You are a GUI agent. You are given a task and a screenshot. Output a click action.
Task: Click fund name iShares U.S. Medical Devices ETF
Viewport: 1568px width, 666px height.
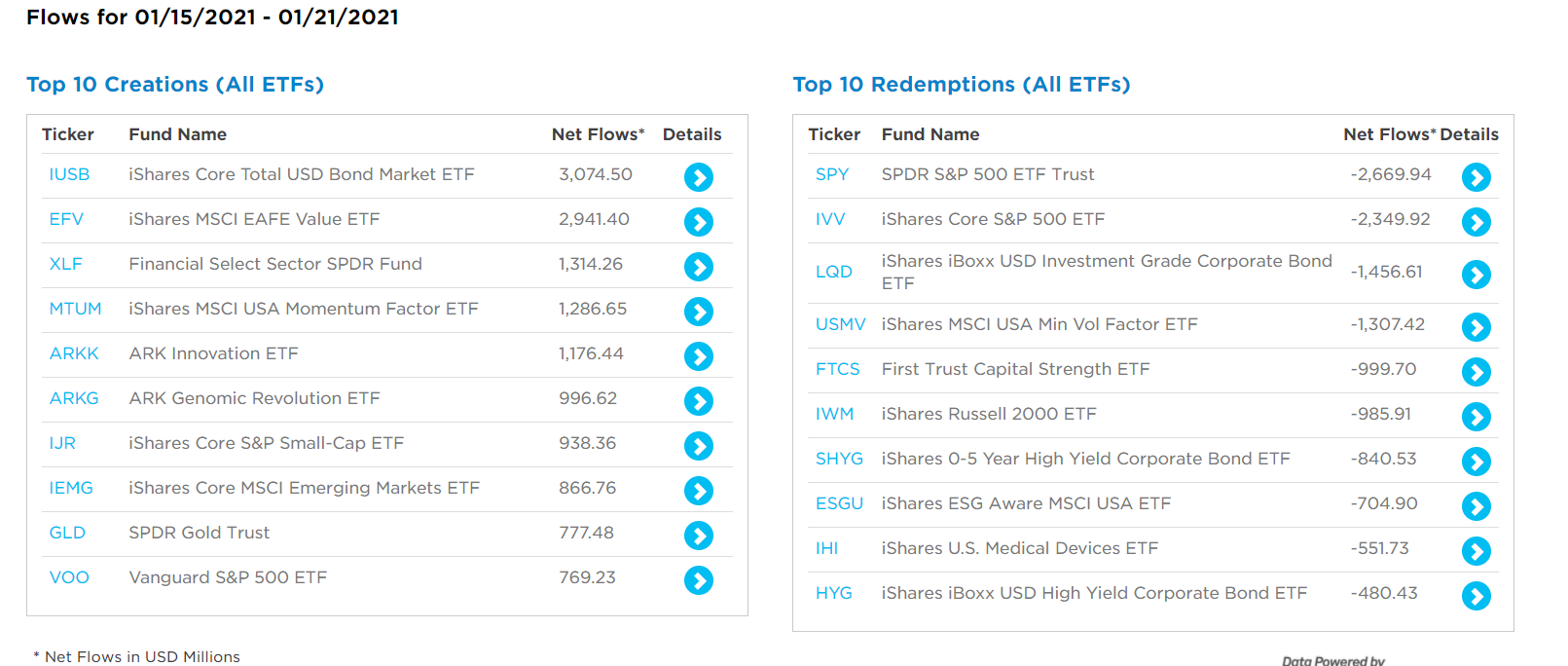coord(1020,548)
